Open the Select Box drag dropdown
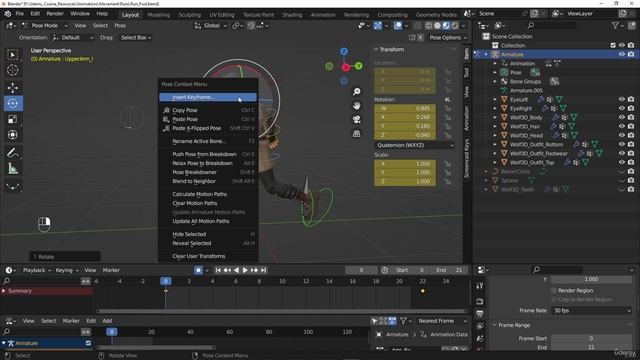The image size is (640, 360). [x=136, y=38]
